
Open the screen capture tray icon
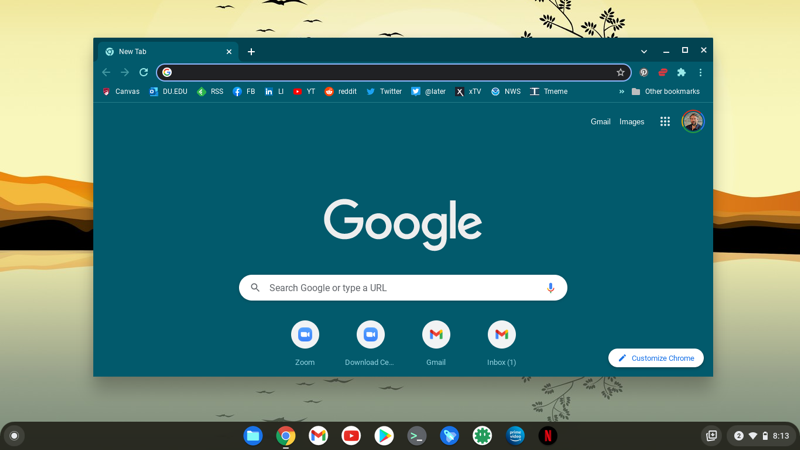click(x=711, y=436)
